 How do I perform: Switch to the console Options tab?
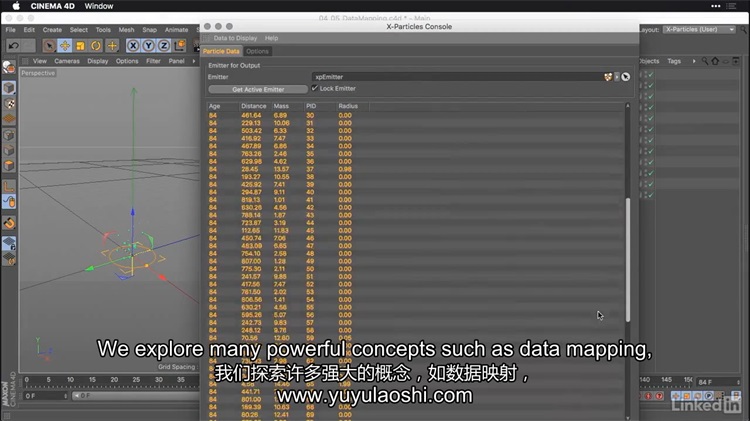257,51
